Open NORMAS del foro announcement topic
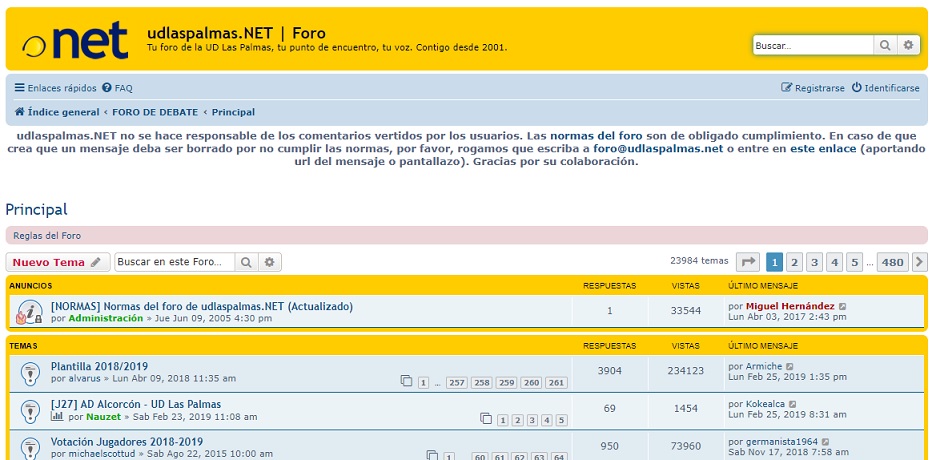This screenshot has height=460, width=936. (202, 306)
